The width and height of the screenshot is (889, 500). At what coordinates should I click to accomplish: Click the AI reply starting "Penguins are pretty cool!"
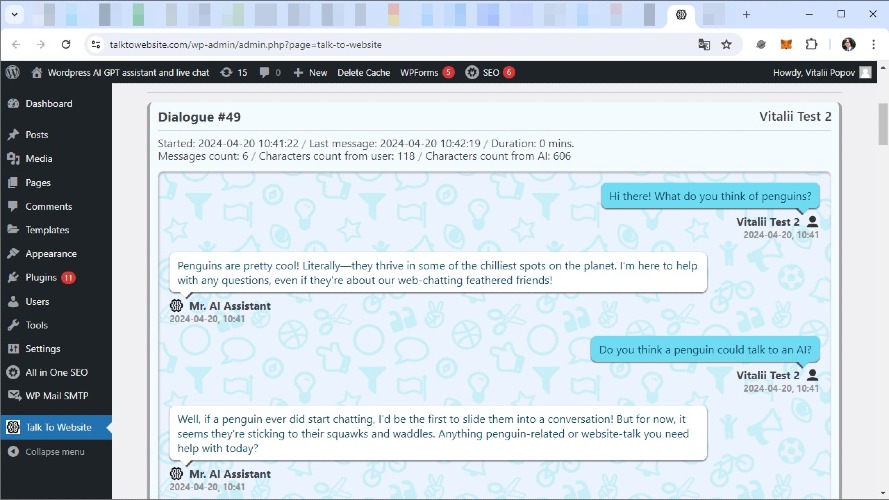point(438,273)
